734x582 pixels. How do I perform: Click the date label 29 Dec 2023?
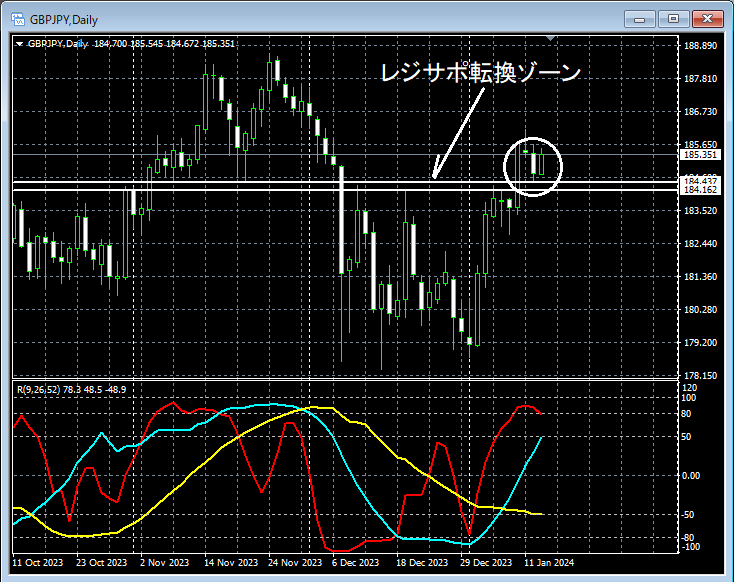tap(486, 563)
